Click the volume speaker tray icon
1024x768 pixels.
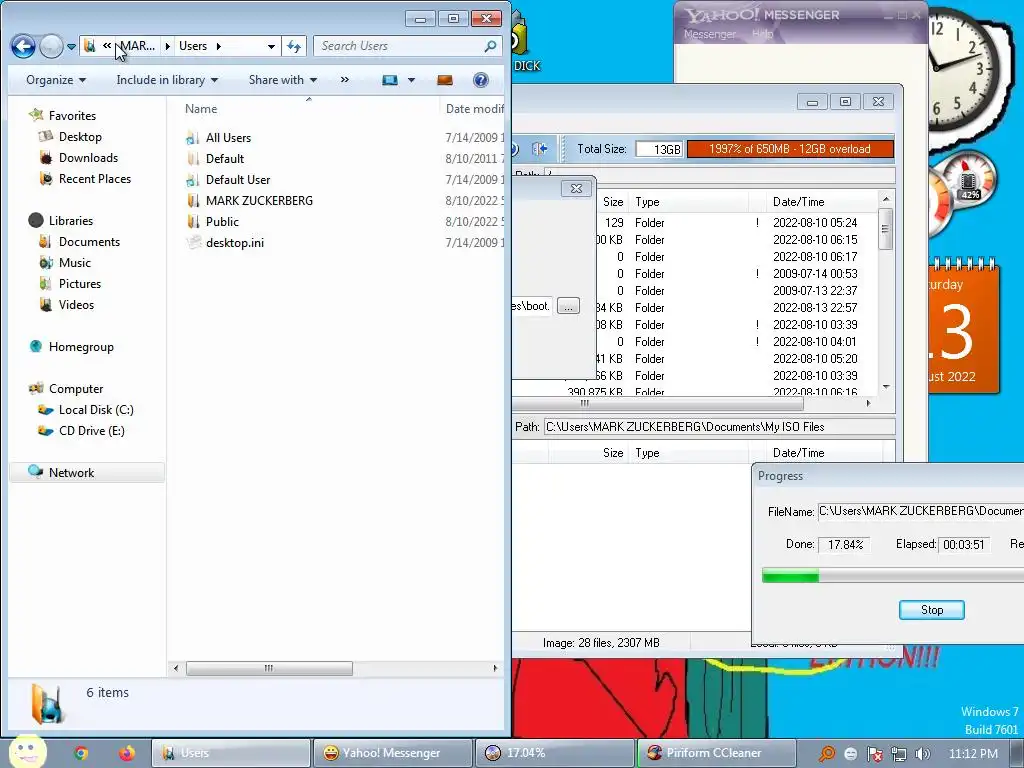922,754
